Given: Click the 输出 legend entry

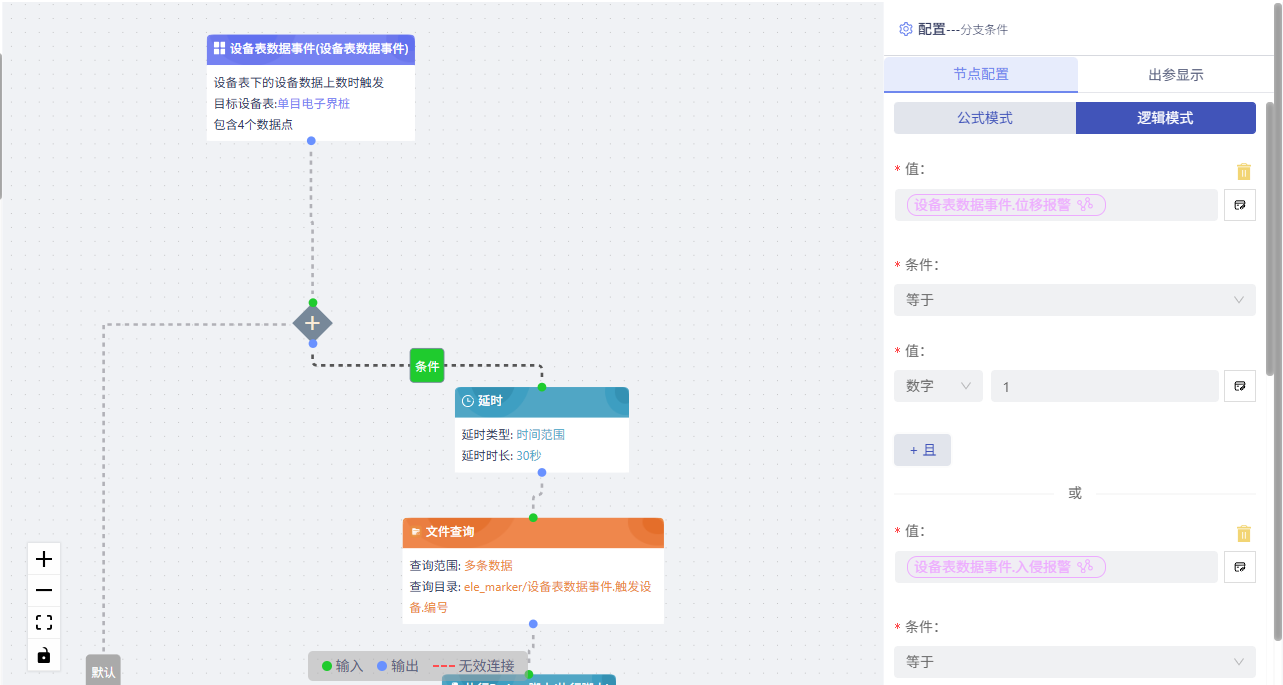Looking at the screenshot, I should pos(398,666).
